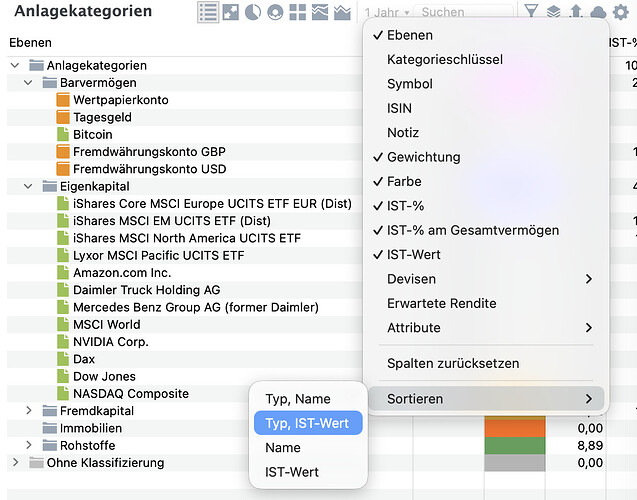Select 'Typ, Name' sort option

(x=297, y=399)
